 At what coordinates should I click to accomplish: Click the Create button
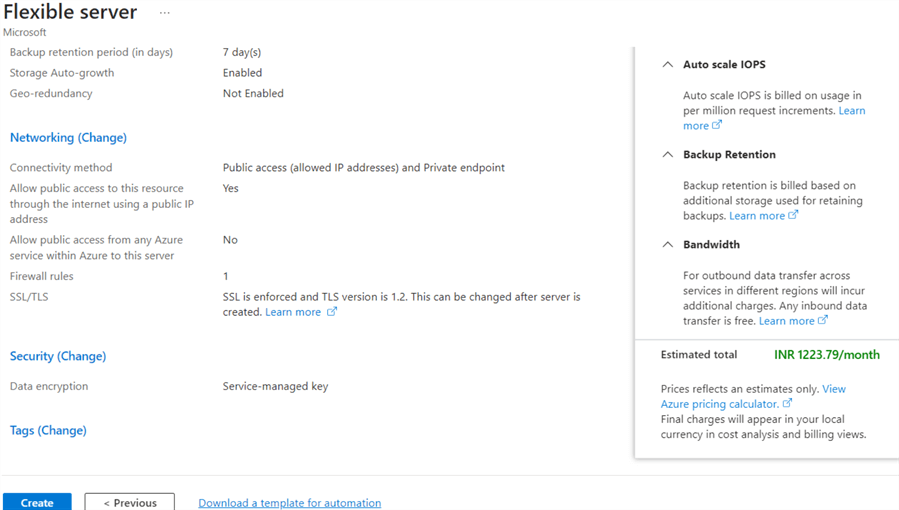tap(37, 502)
